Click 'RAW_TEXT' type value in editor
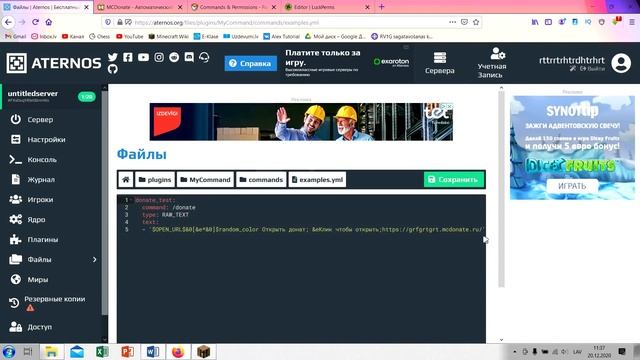 pyautogui.click(x=175, y=215)
